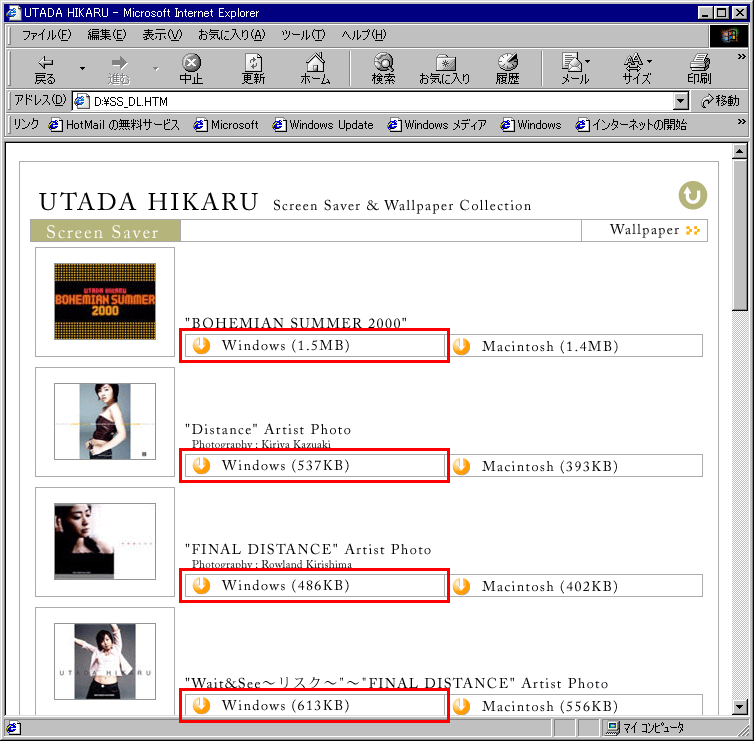Image resolution: width=754 pixels, height=741 pixels.
Task: Open the History (履歴) toolbar button
Action: [507, 69]
